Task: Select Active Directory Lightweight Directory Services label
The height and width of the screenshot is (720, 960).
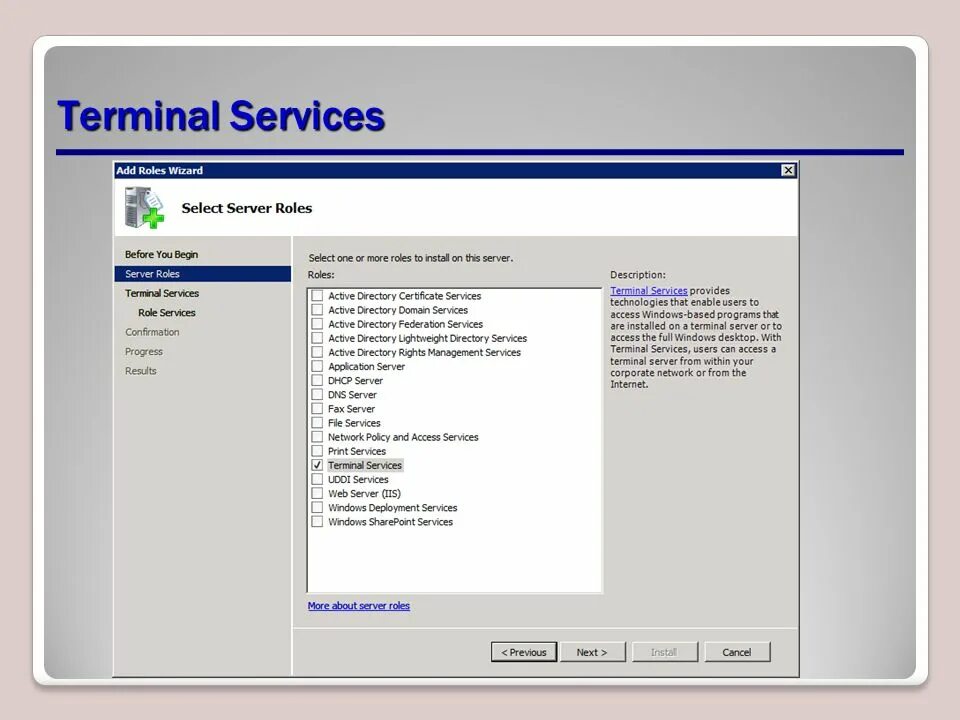Action: coord(427,338)
